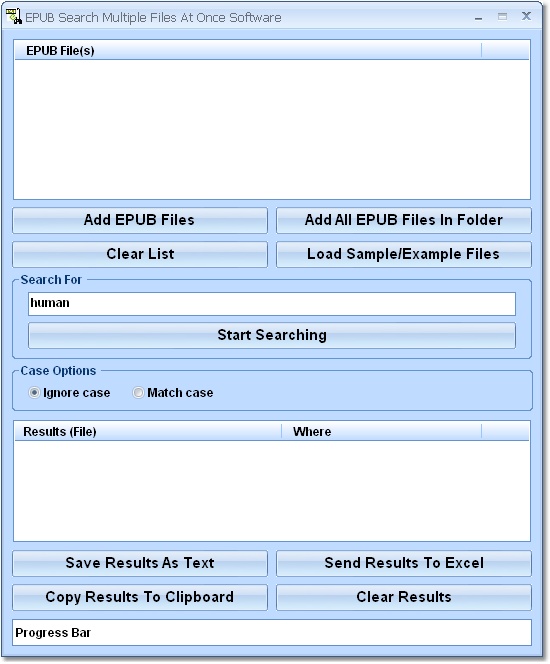550x664 pixels.
Task: Click the Progress Bar area
Action: click(271, 633)
